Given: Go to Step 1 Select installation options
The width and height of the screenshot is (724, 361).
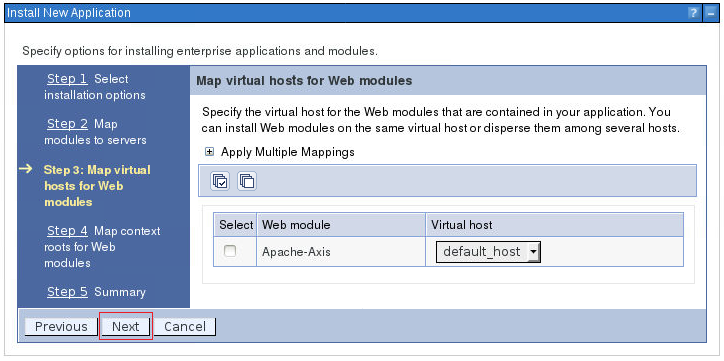Looking at the screenshot, I should click(x=67, y=79).
